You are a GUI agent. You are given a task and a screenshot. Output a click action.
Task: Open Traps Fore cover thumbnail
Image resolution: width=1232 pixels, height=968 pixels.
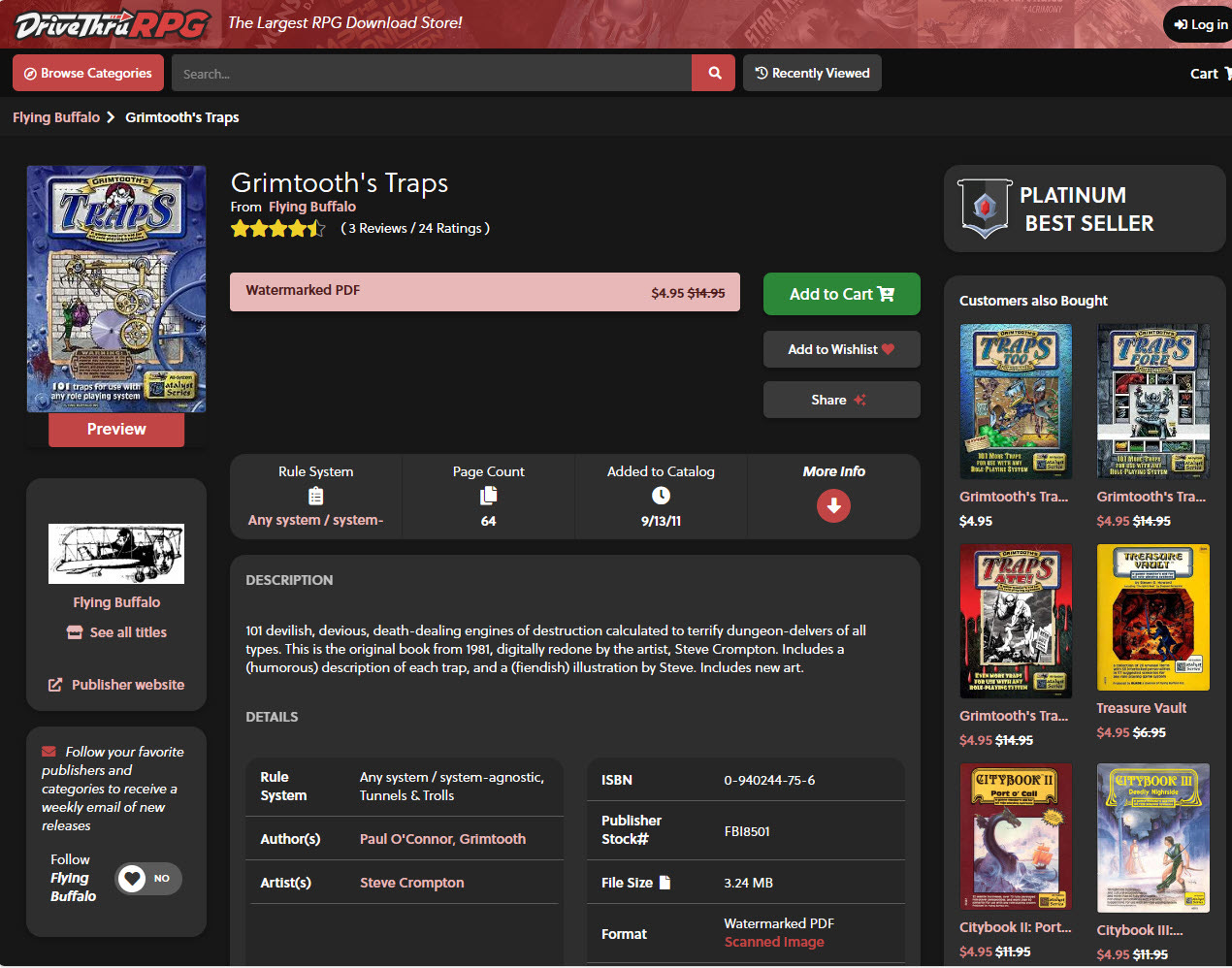pos(1153,401)
